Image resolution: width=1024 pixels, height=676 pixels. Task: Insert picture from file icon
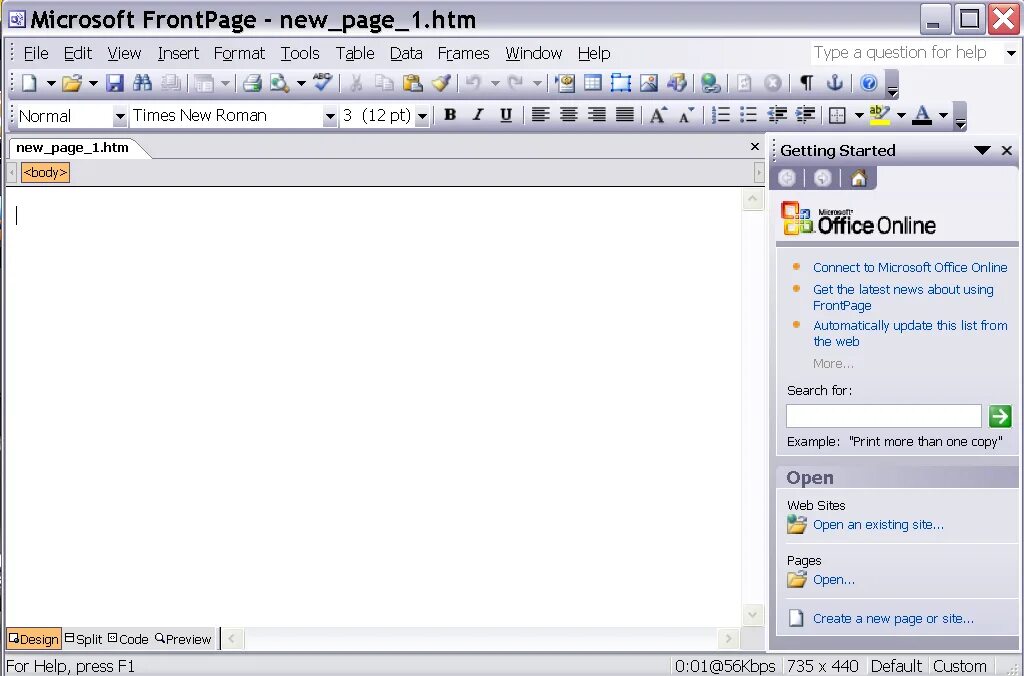click(648, 83)
